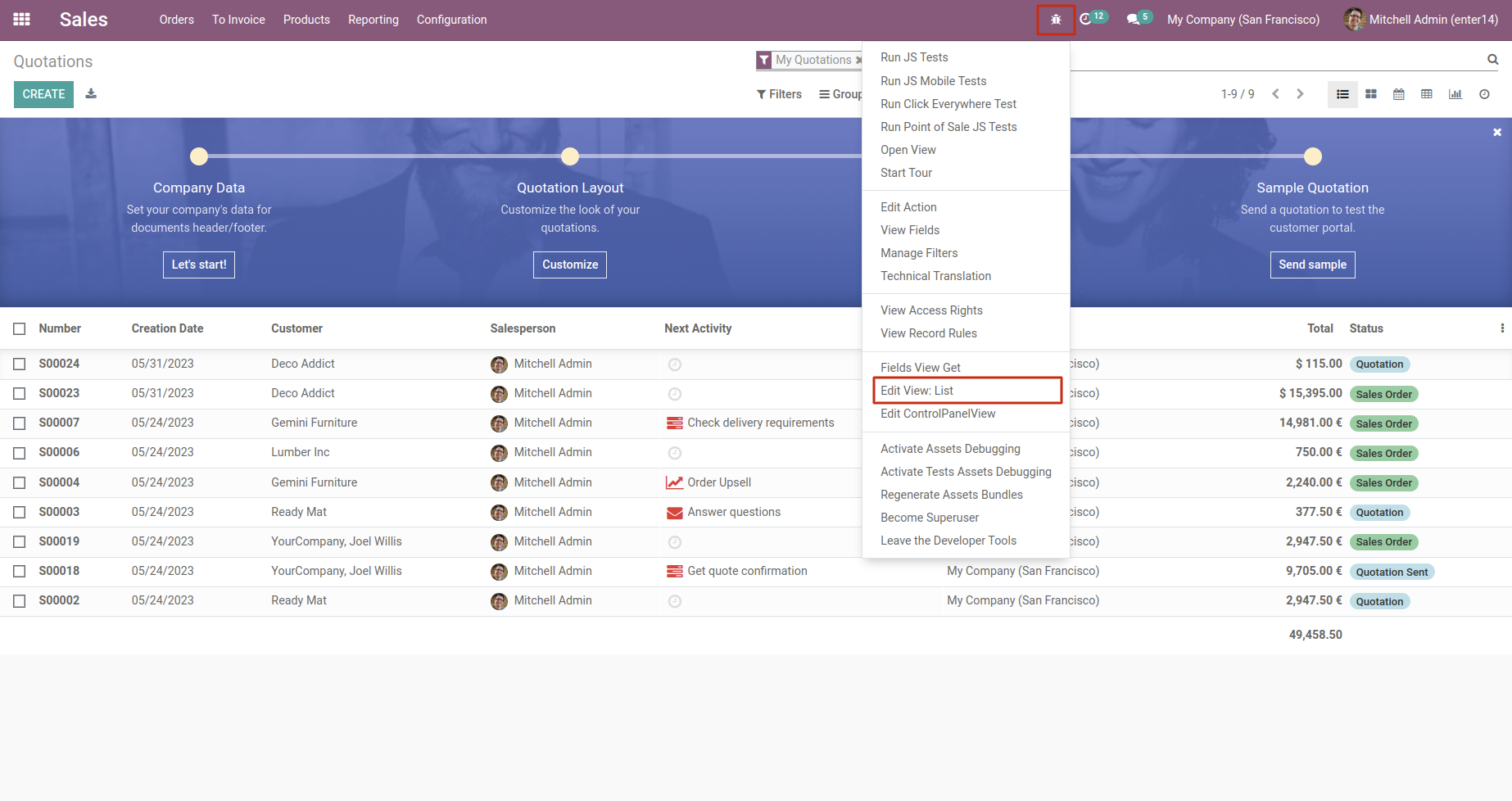Select the checkbox for order S00004
Viewport: 1512px width, 801px height.
pos(20,482)
